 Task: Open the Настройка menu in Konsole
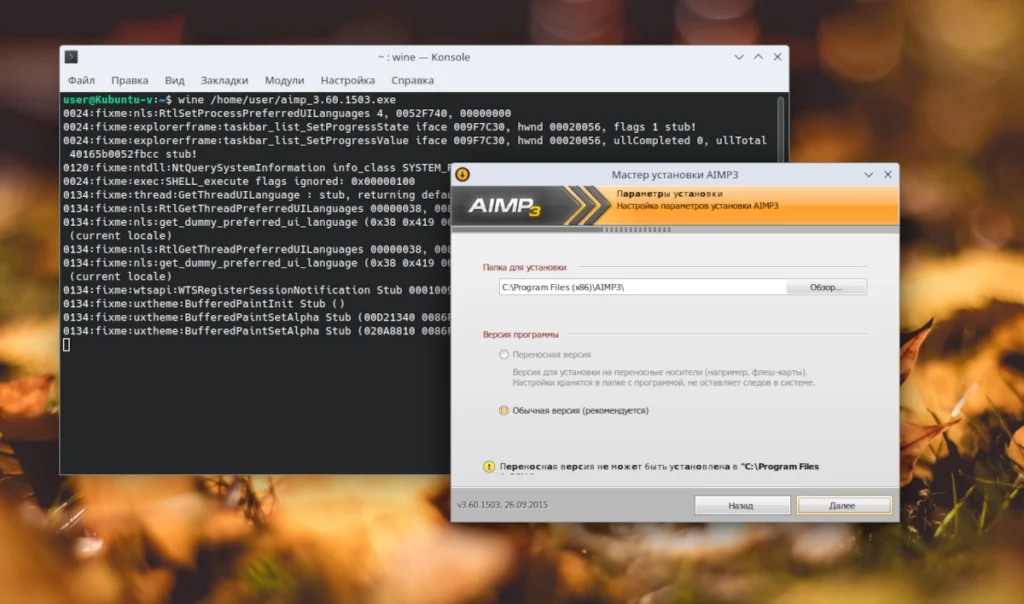pyautogui.click(x=347, y=80)
